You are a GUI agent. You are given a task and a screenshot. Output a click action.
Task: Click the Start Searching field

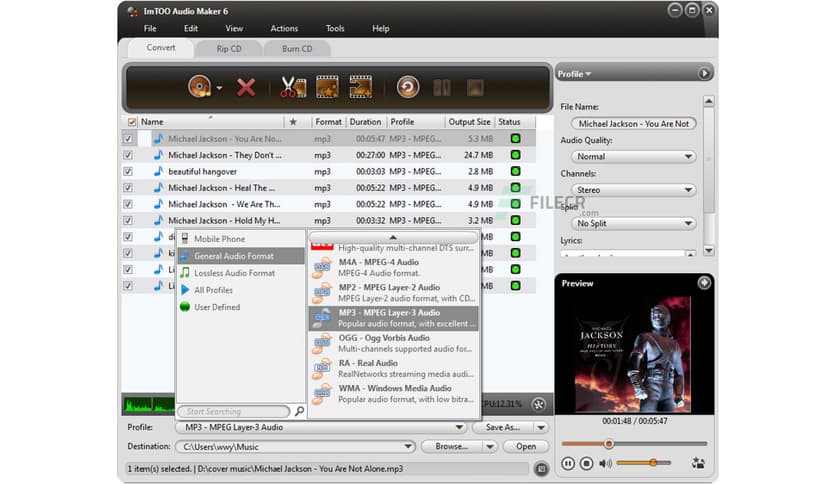click(234, 412)
